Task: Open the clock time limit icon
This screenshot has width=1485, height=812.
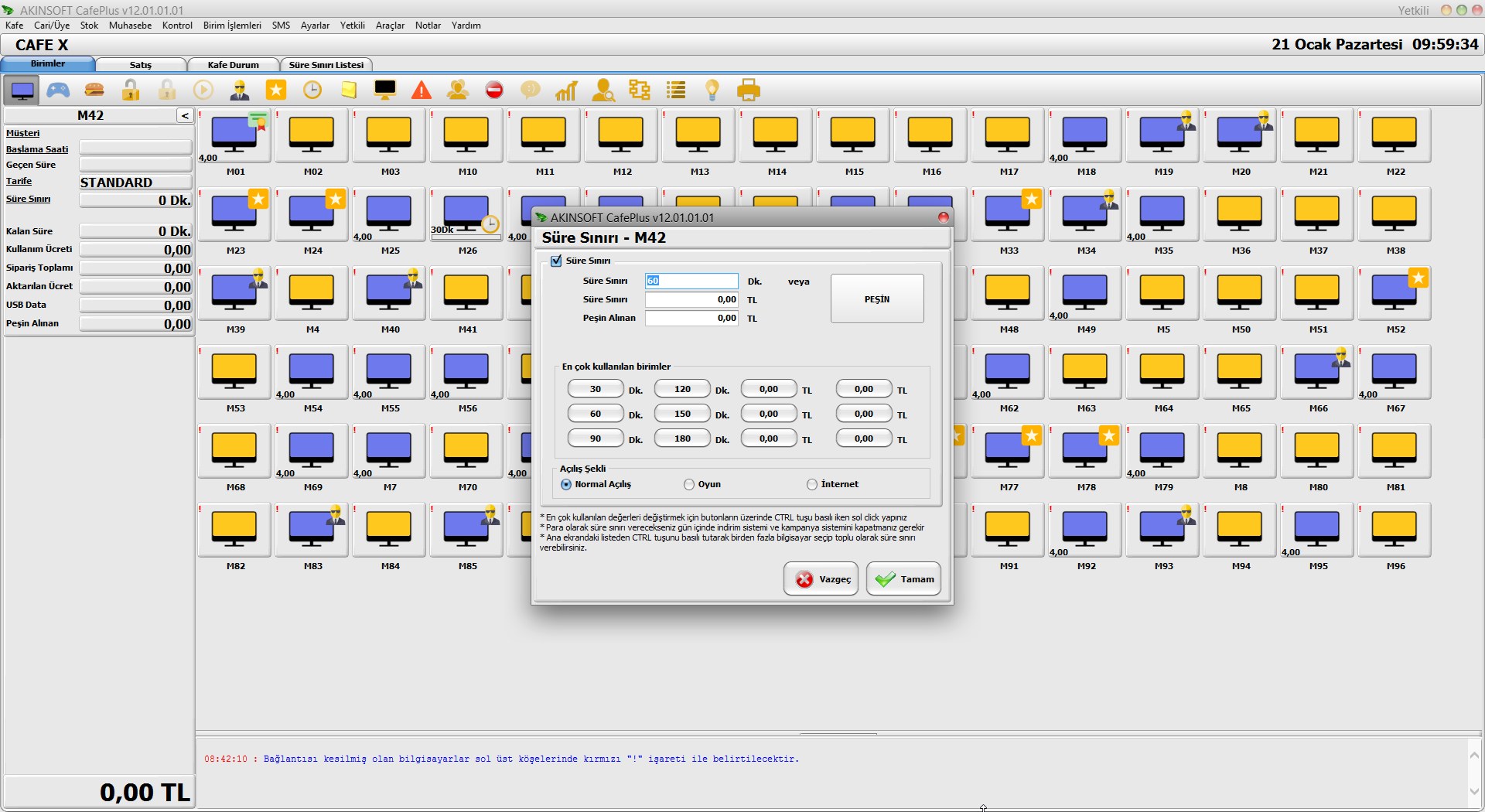Action: tap(312, 90)
